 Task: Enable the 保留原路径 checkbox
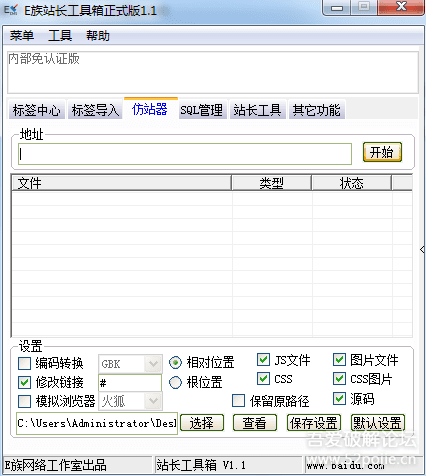(x=238, y=401)
